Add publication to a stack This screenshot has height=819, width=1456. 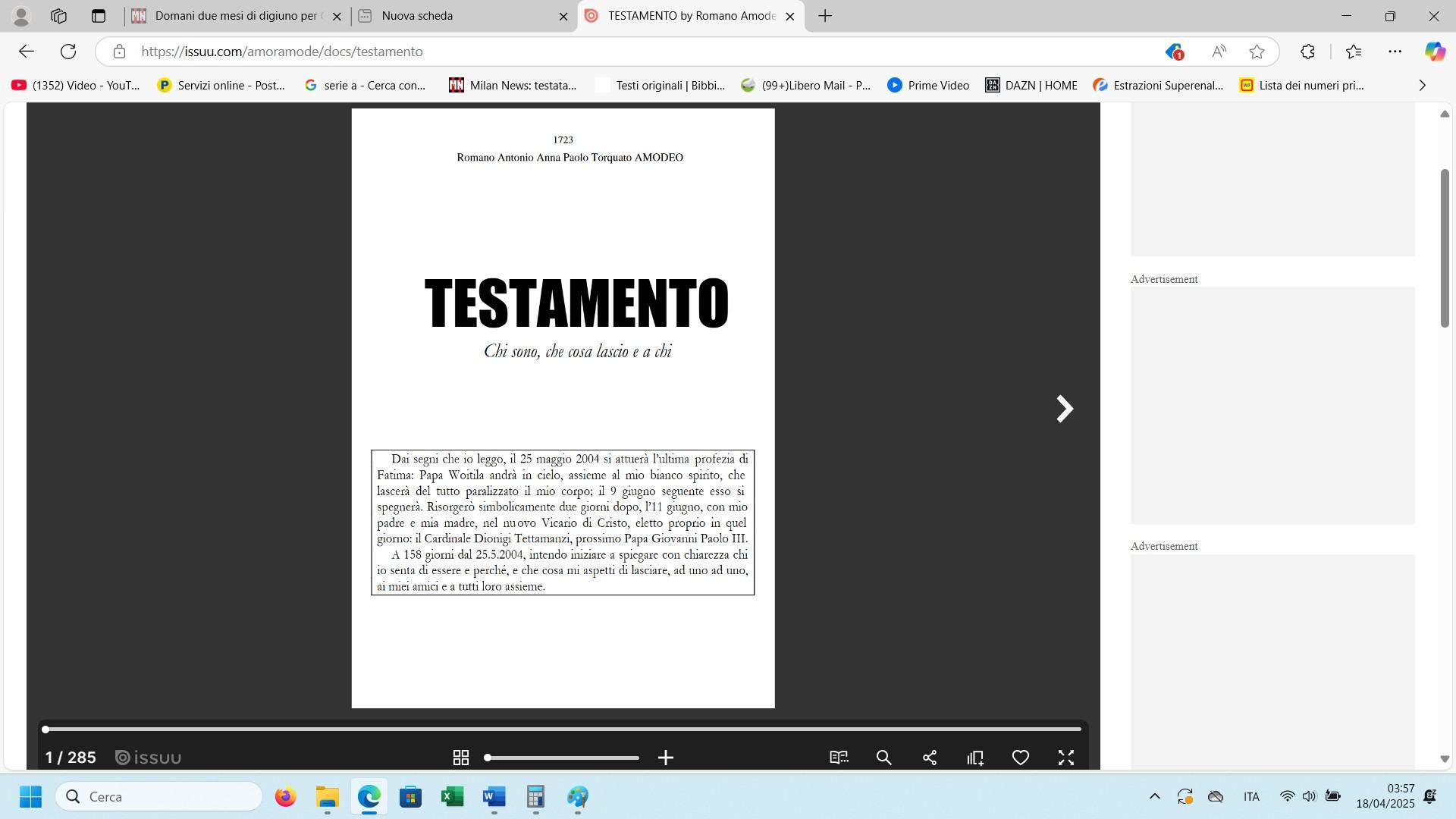[x=975, y=758]
